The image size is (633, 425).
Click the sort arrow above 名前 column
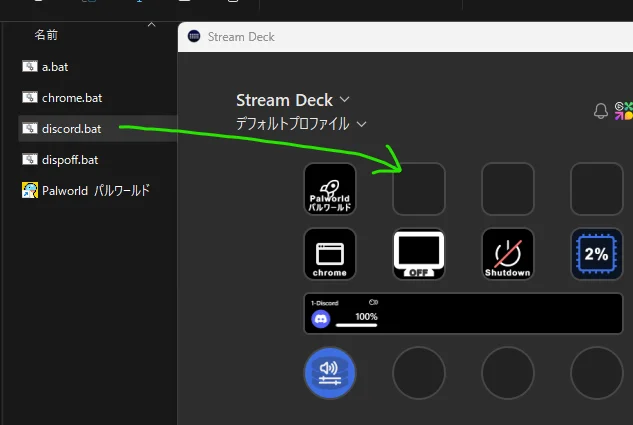[x=151, y=25]
